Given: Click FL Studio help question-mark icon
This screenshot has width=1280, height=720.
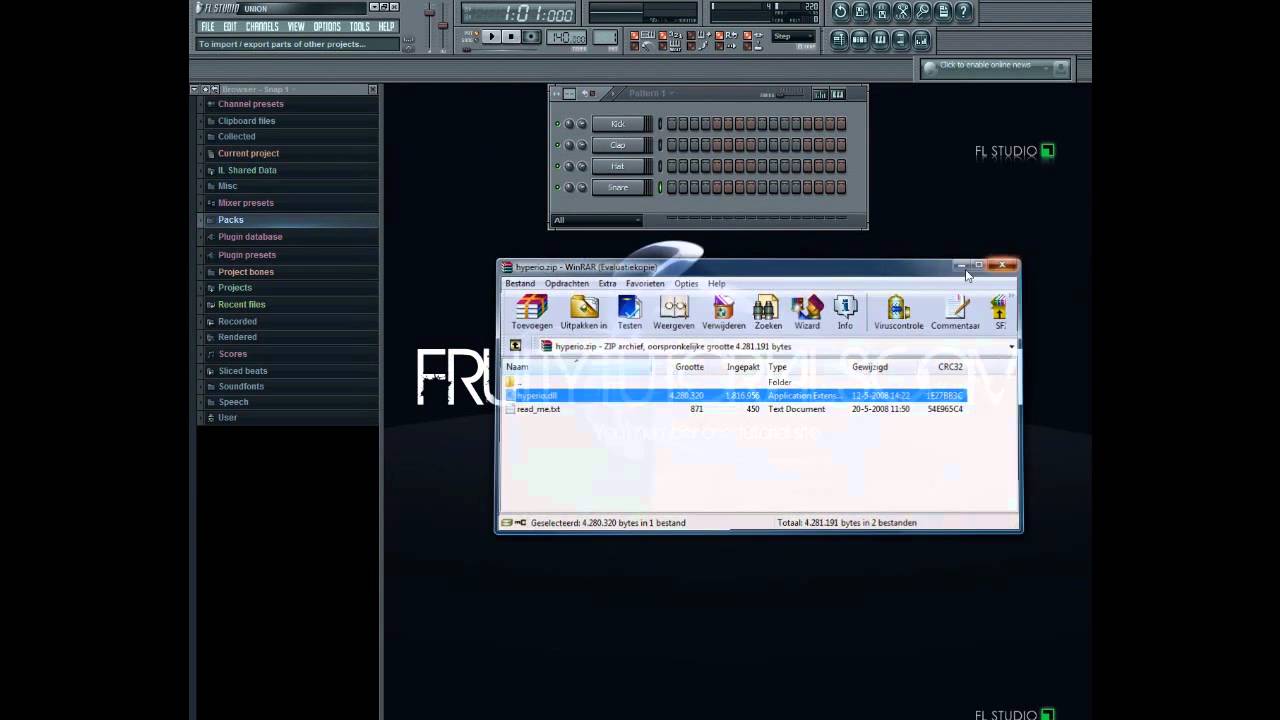Looking at the screenshot, I should [x=964, y=11].
